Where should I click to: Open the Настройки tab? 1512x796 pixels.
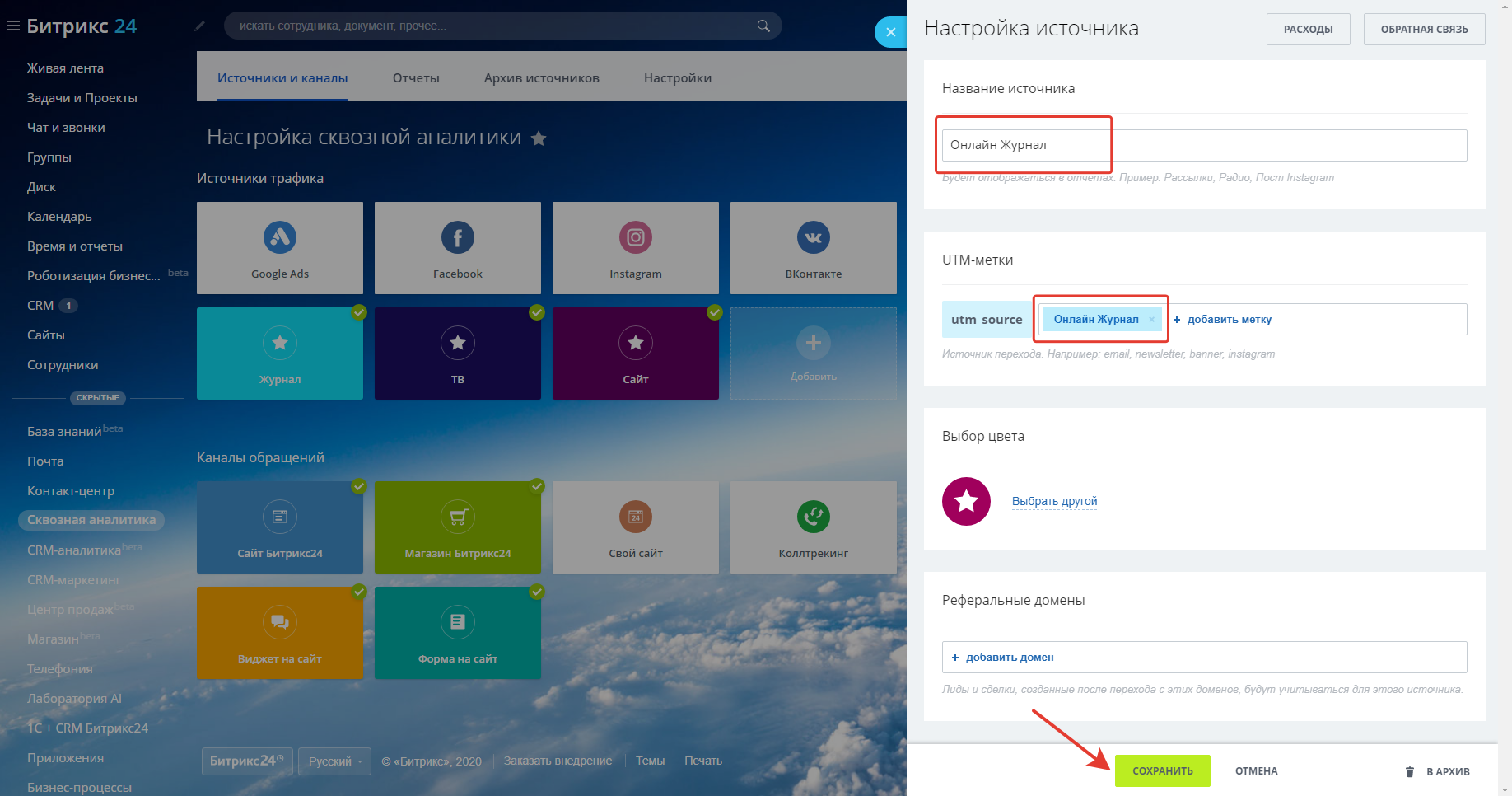[x=678, y=78]
